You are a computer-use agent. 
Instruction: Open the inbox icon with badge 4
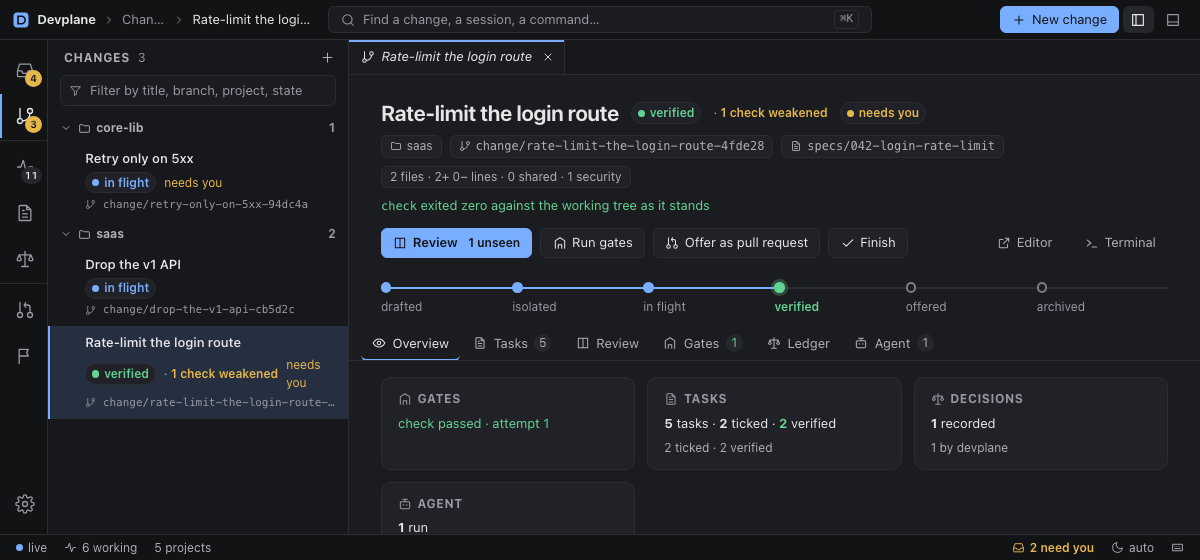pos(25,71)
